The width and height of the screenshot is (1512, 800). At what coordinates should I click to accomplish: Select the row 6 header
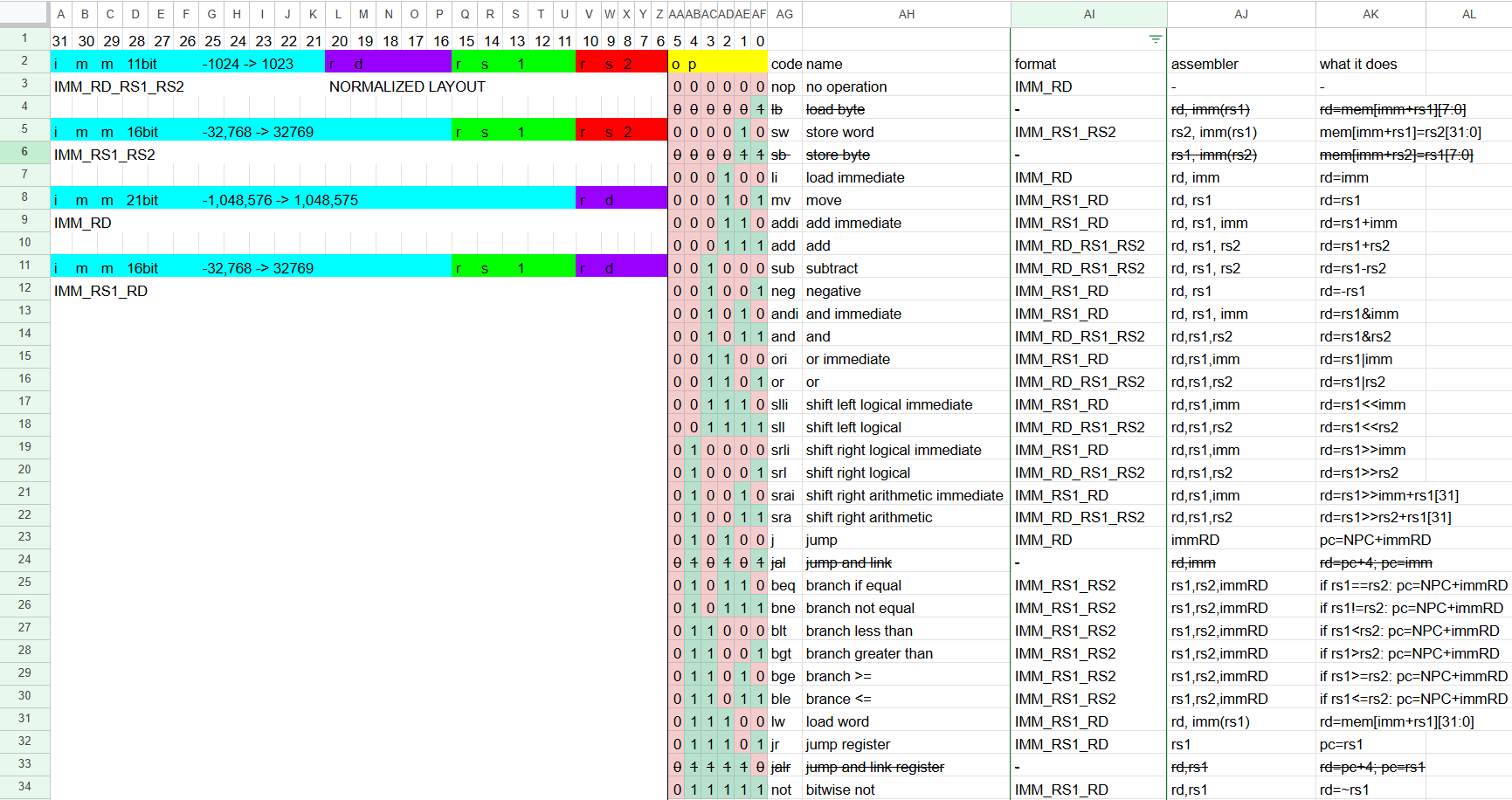[x=24, y=152]
